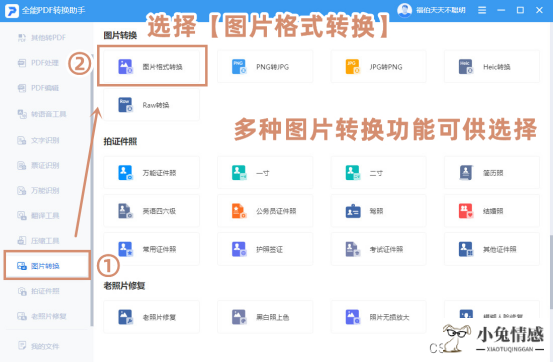Open the 公务员证件照 tool
Viewport: 554px width, 363px height.
[265, 211]
